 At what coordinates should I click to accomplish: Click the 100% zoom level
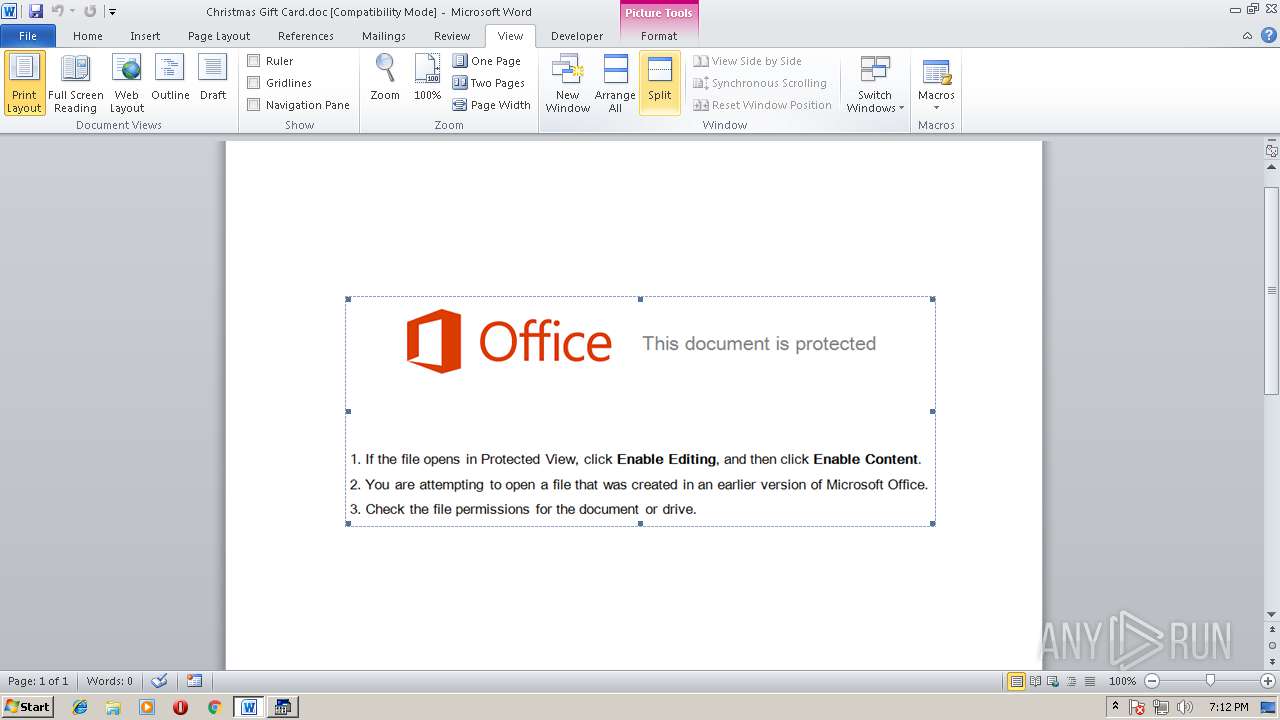[x=1122, y=681]
